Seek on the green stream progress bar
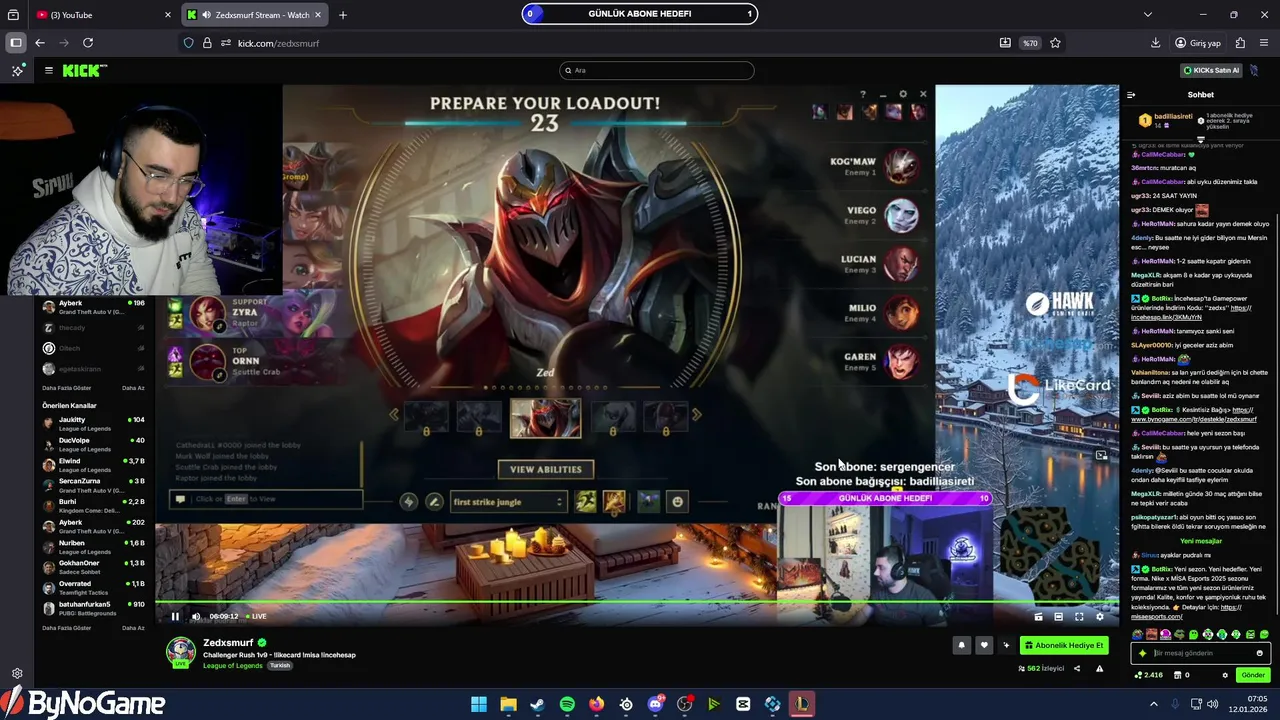This screenshot has width=1280, height=720. tap(637, 602)
